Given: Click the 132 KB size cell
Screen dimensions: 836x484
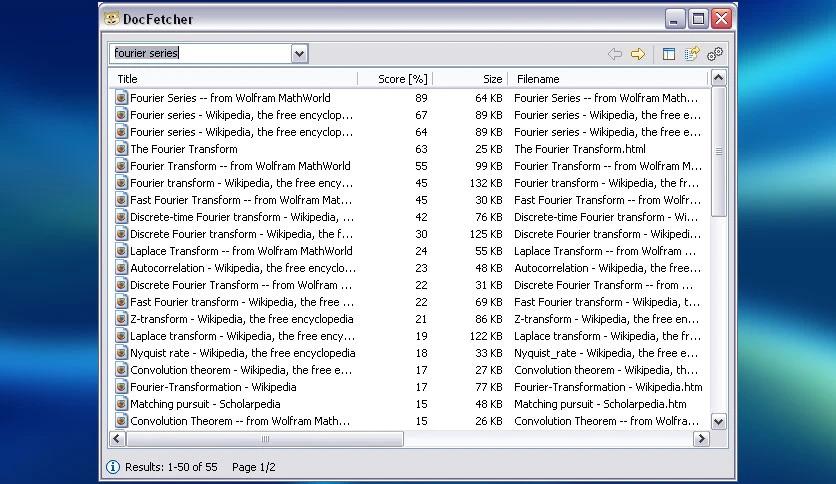Looking at the screenshot, I should click(486, 183).
